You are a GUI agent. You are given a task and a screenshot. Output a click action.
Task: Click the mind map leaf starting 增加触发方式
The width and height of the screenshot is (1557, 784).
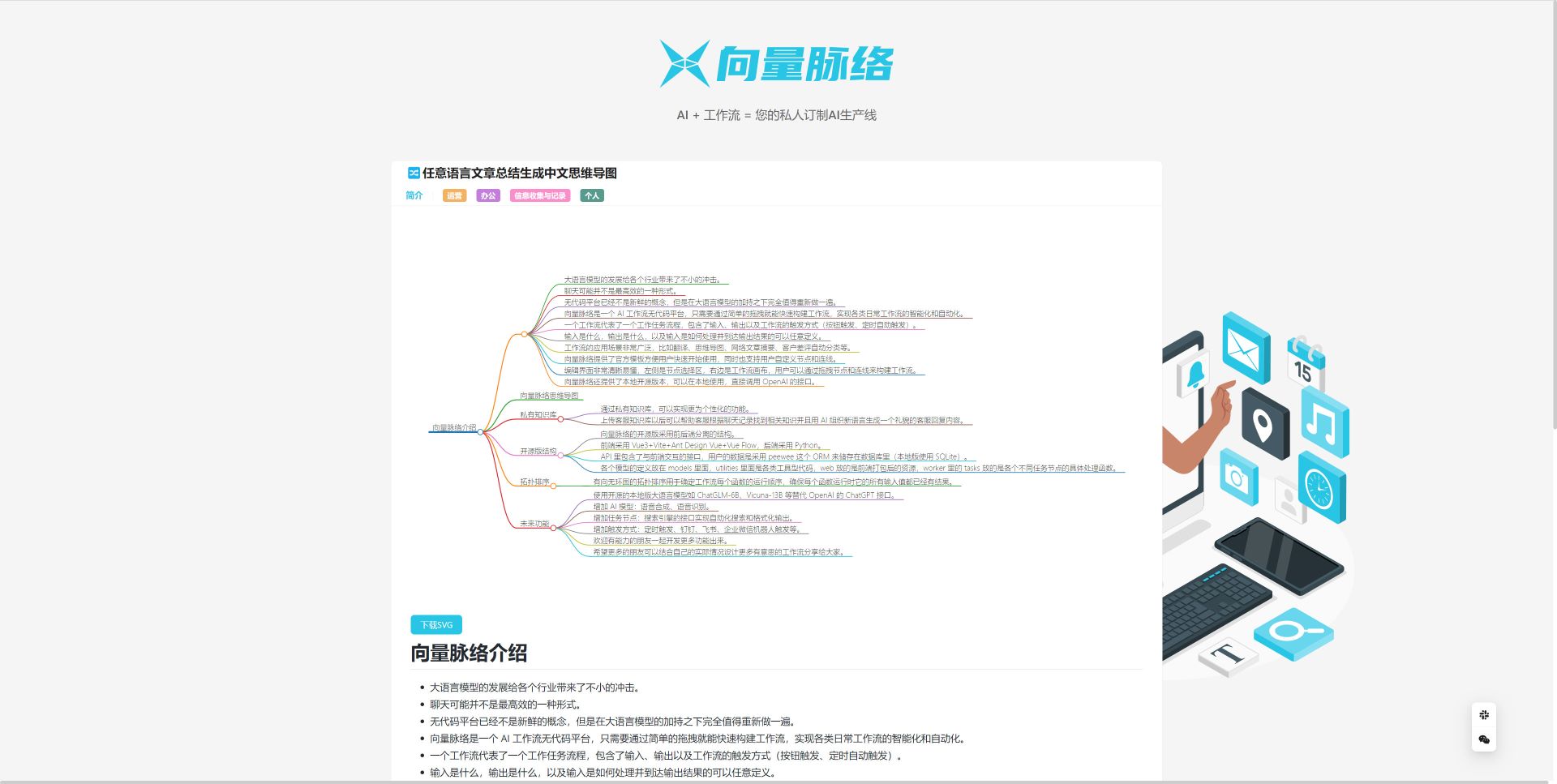click(697, 529)
